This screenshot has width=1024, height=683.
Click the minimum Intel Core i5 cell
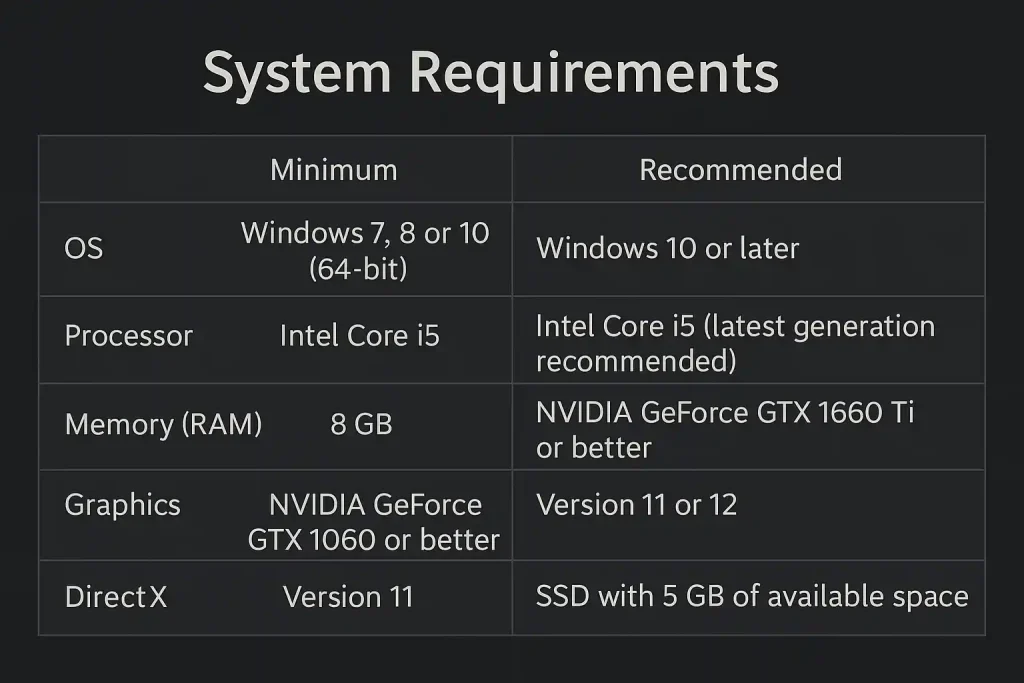tap(360, 336)
